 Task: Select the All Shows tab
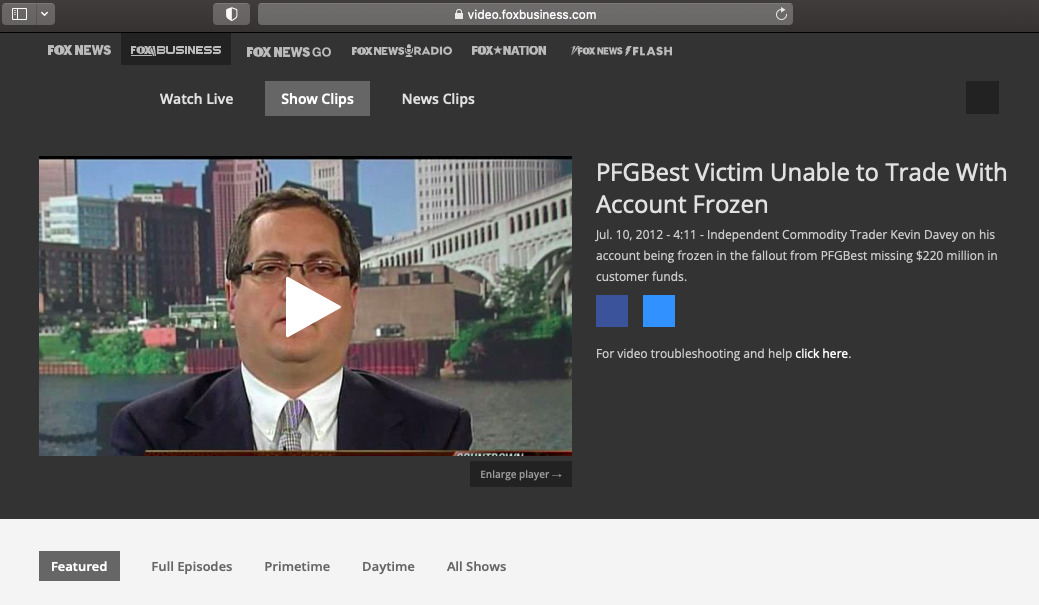[476, 567]
